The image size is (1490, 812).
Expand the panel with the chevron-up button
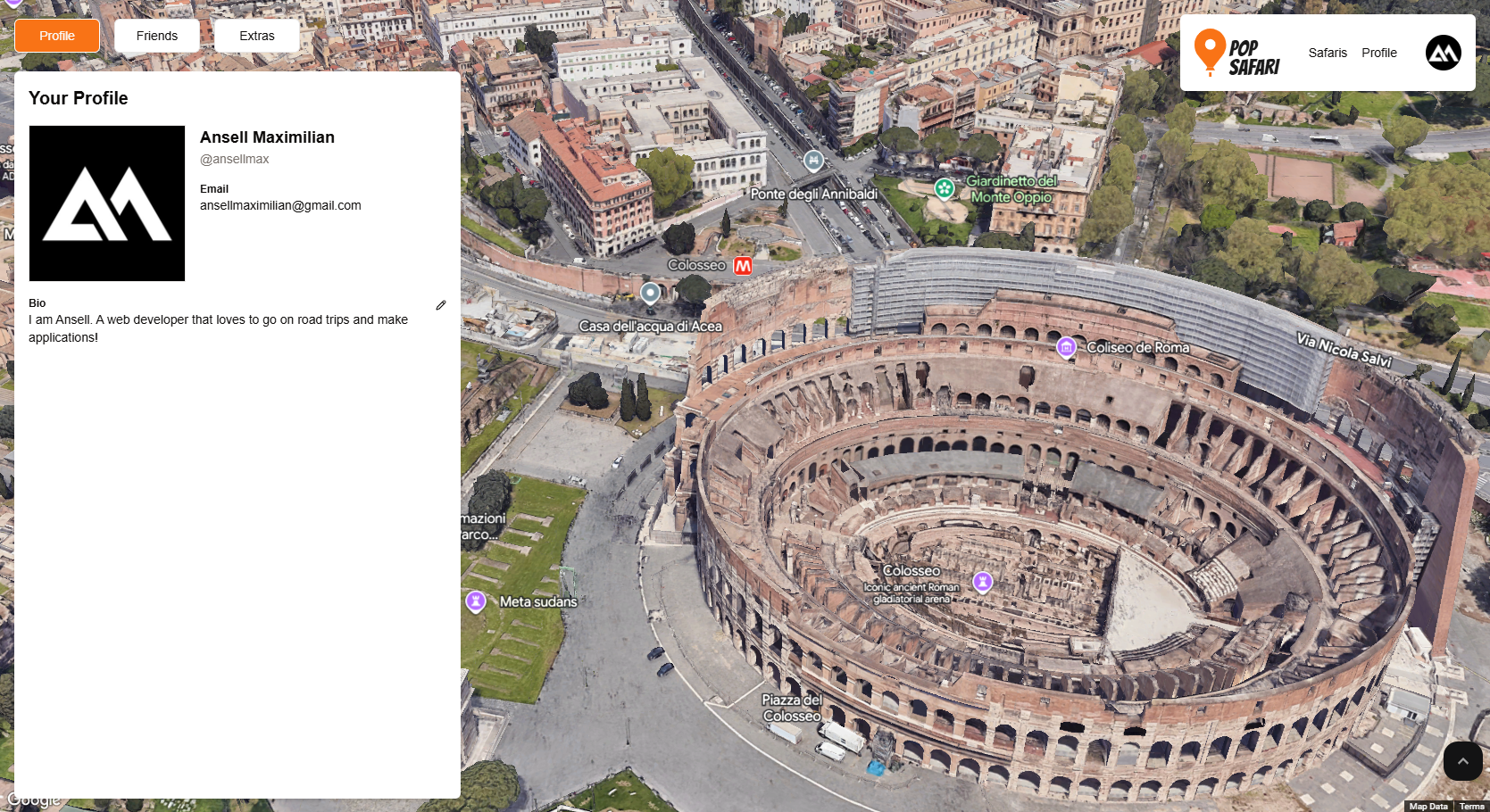coord(1462,761)
